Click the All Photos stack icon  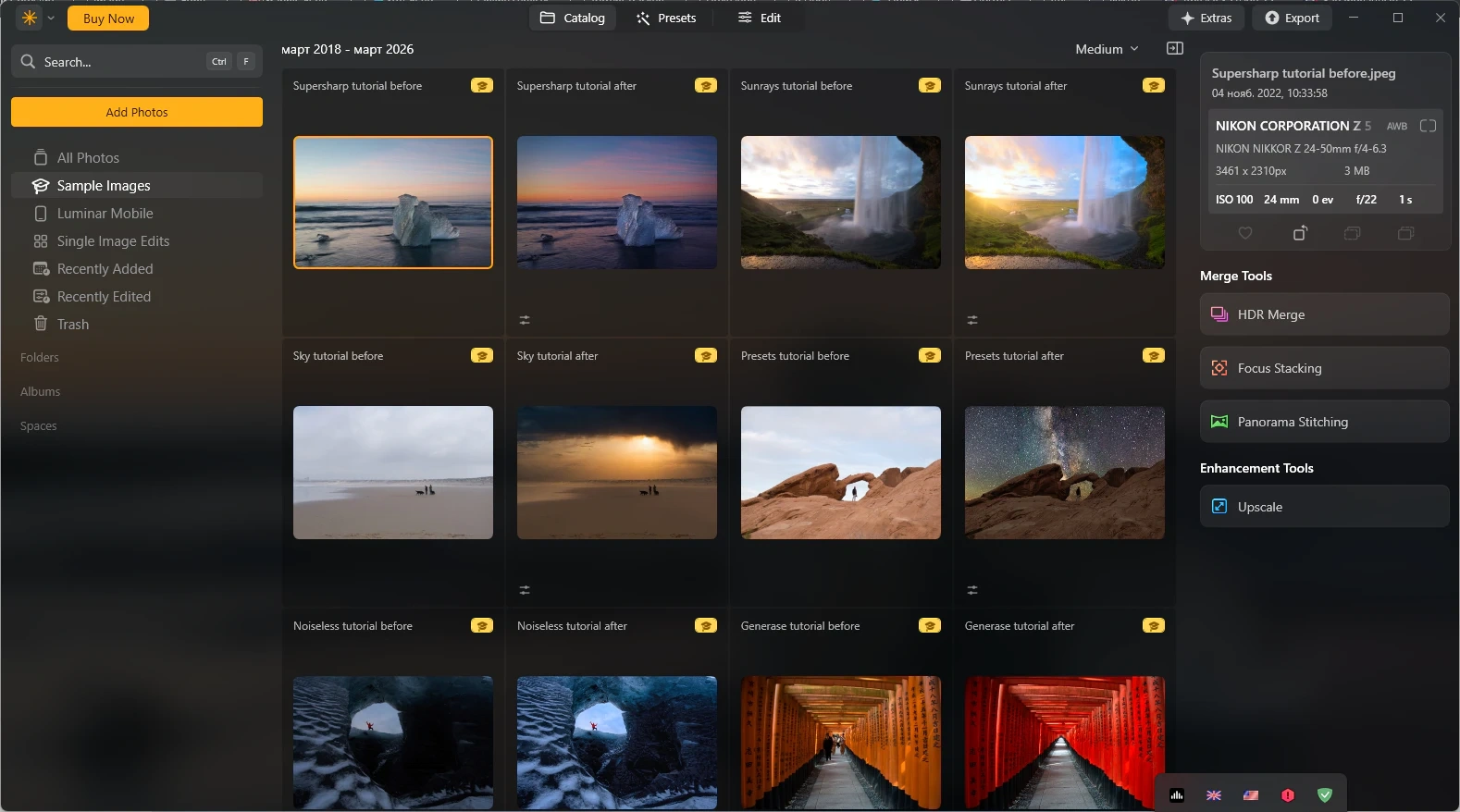[x=41, y=158]
